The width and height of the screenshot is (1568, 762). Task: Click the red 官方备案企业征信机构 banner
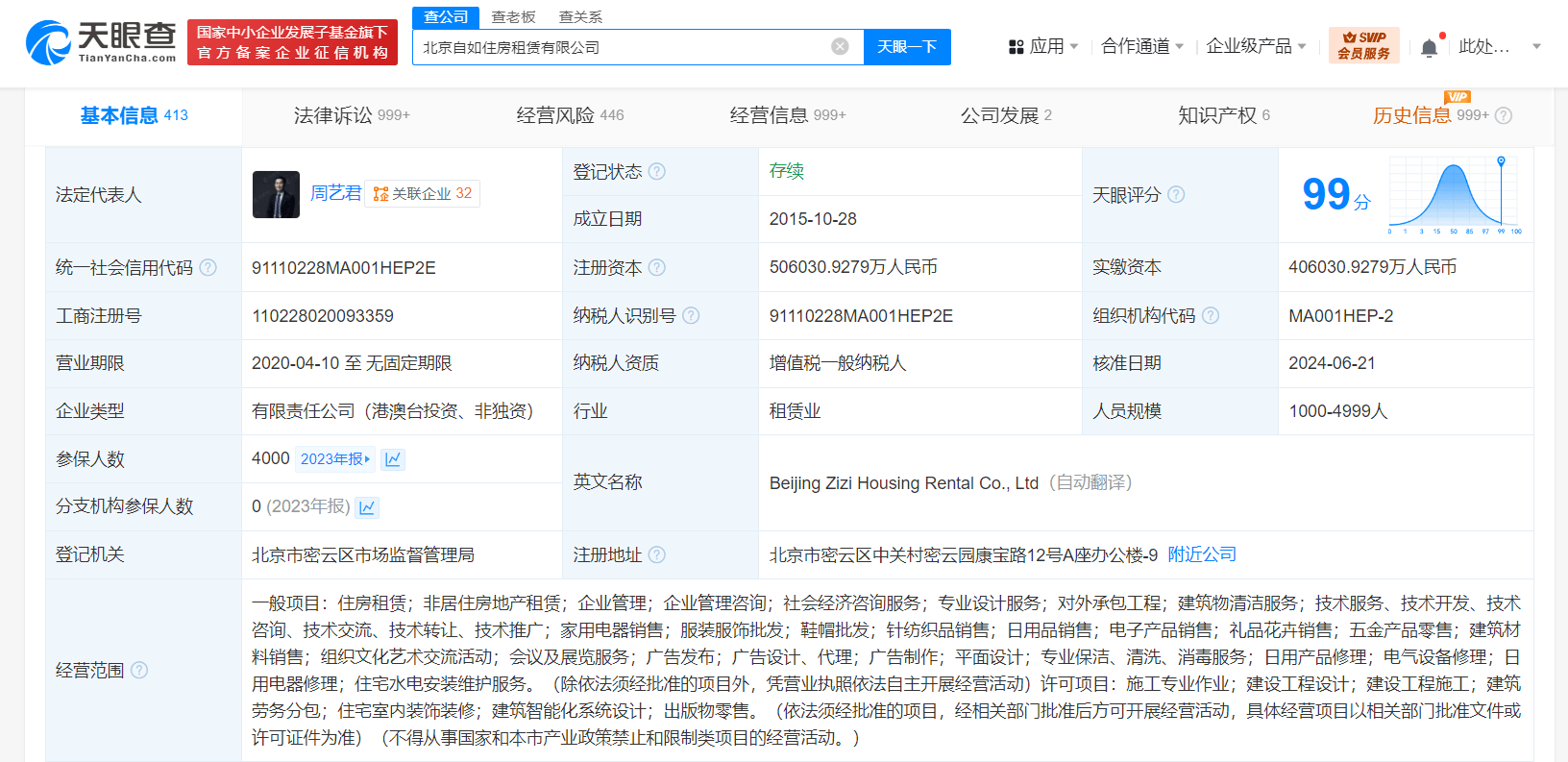[x=292, y=43]
